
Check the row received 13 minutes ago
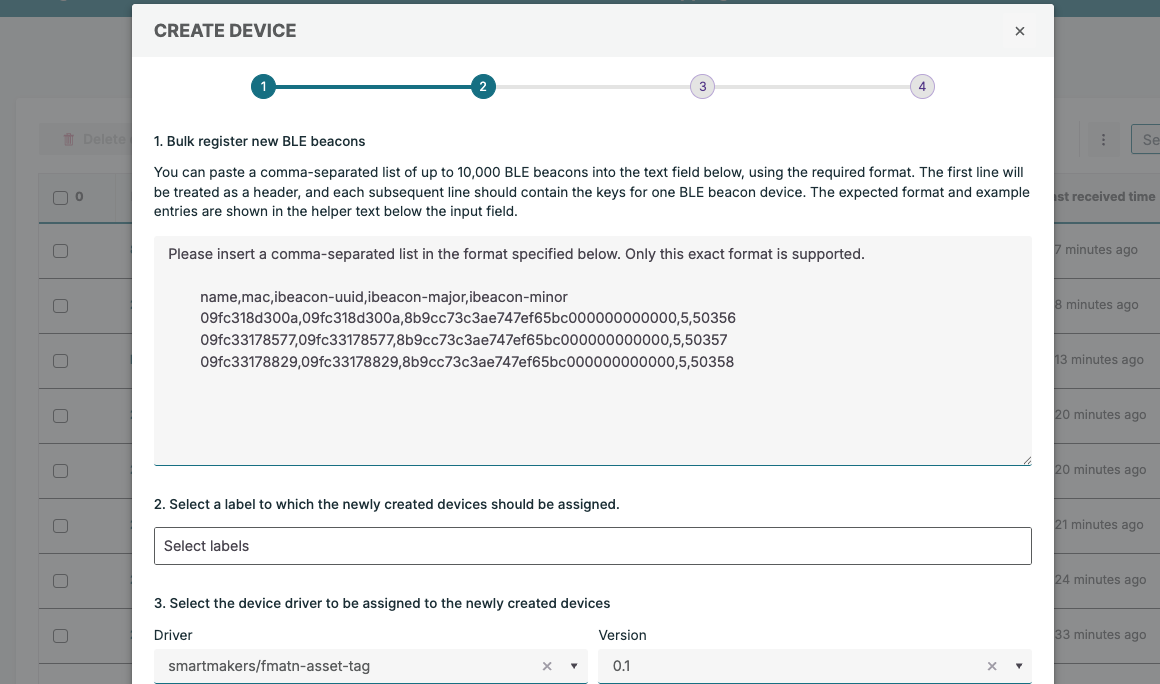[60, 360]
